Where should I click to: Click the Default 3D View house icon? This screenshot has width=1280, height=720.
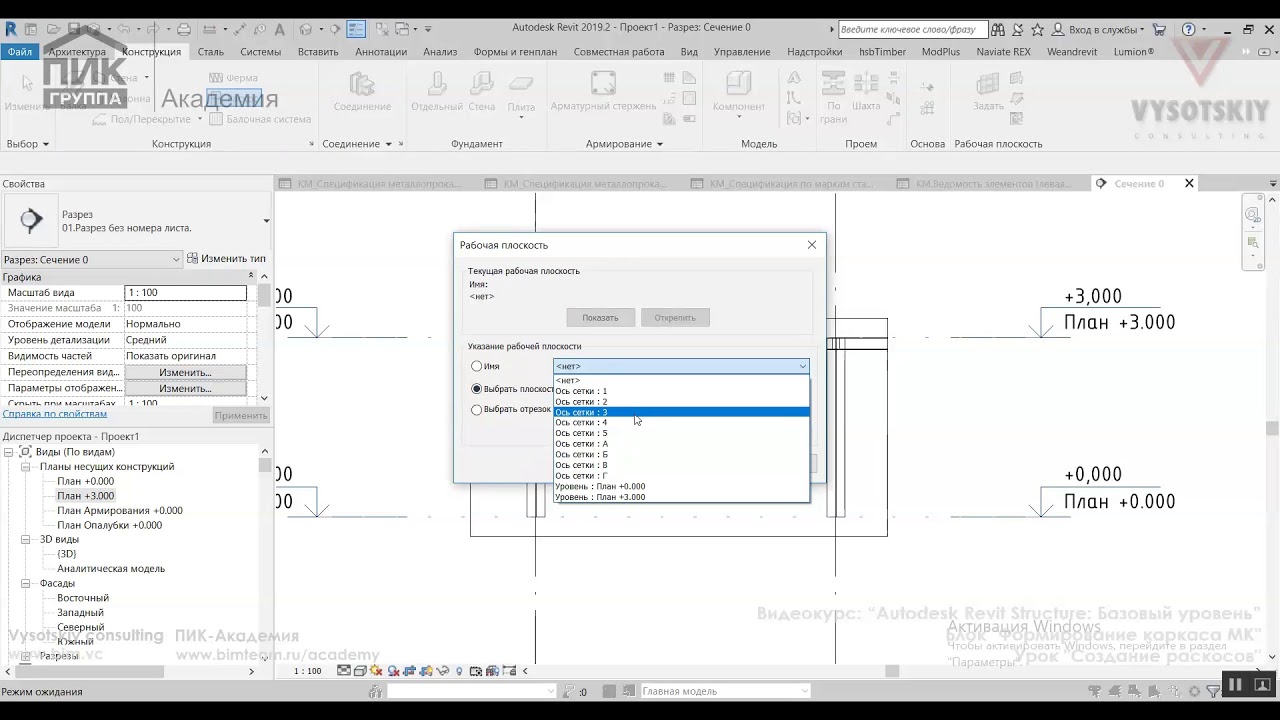click(306, 29)
